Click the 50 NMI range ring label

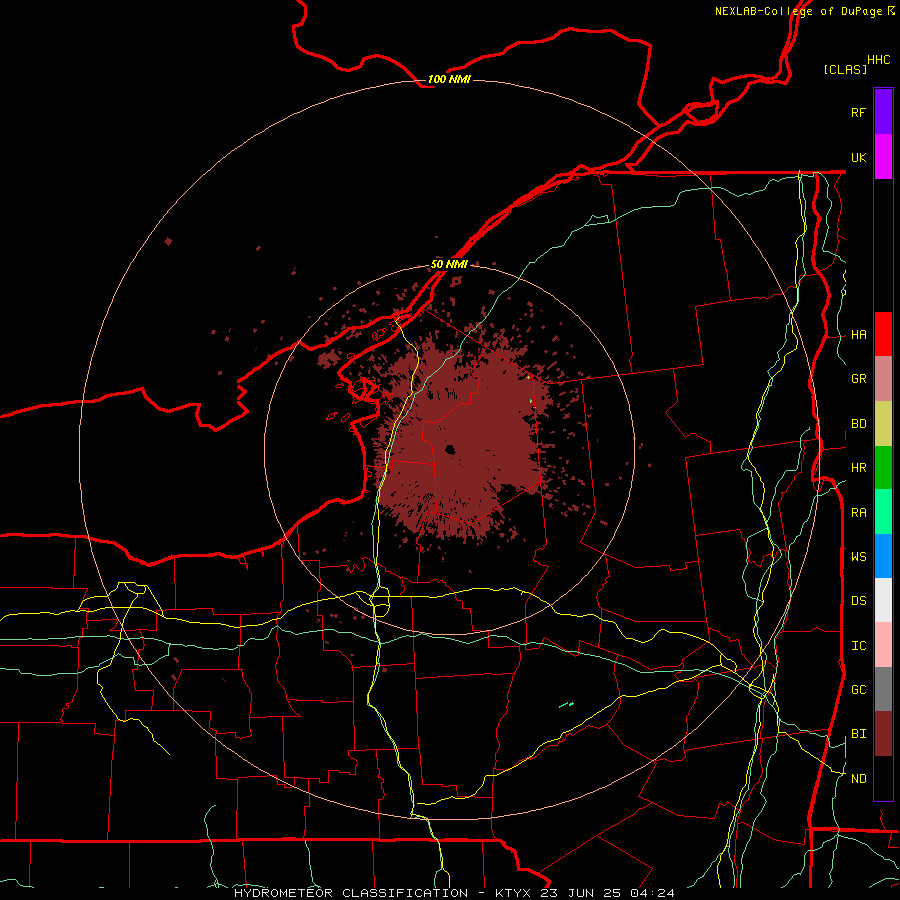tap(449, 265)
